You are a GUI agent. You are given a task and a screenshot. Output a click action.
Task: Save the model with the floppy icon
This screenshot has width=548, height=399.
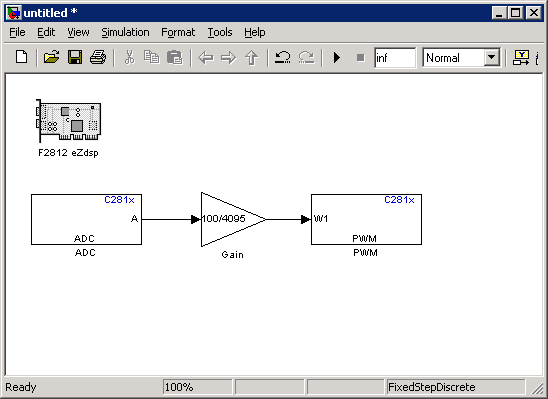pyautogui.click(x=75, y=57)
